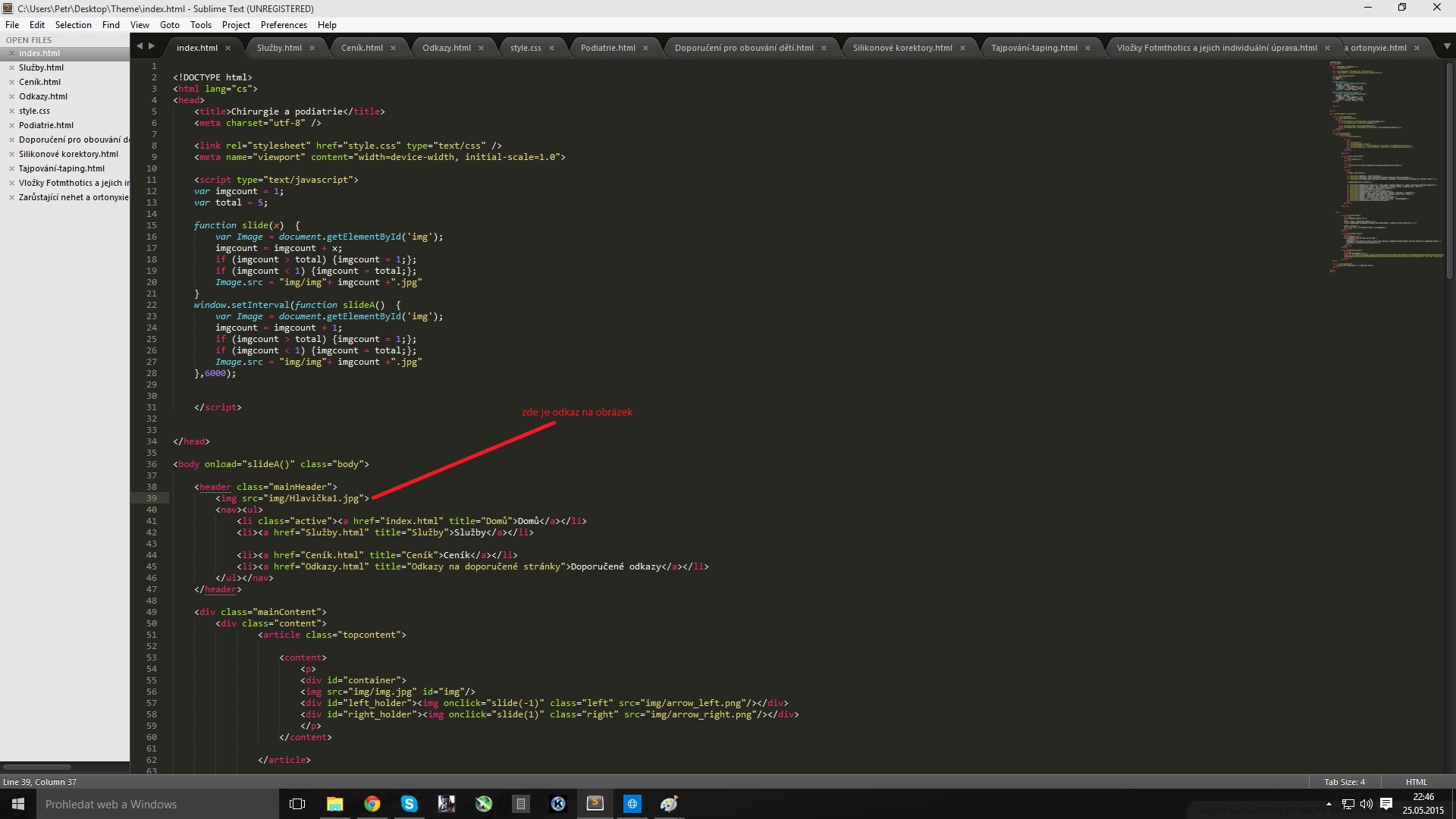Open Tab Size selector in status bar
The height and width of the screenshot is (819, 1456).
[x=1344, y=782]
